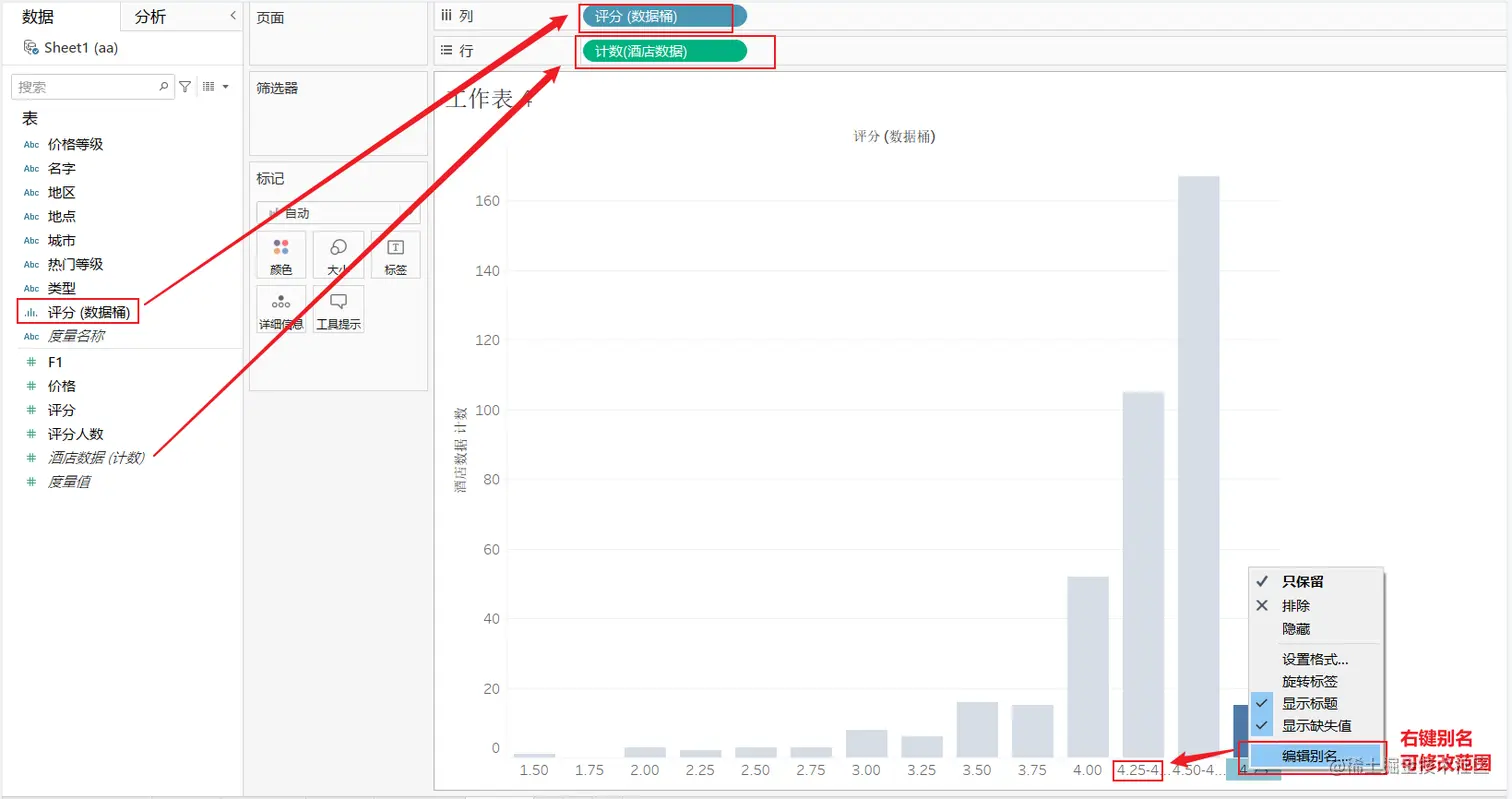The image size is (1512, 799).
Task: Click the 评分 (数据桶) pill on columns shelf
Action: (664, 16)
